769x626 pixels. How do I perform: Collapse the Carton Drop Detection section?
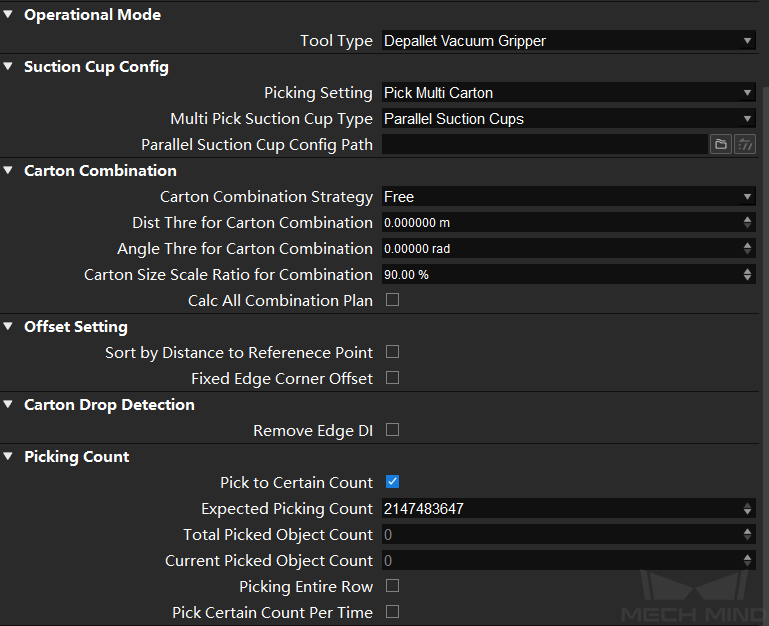pos(8,404)
